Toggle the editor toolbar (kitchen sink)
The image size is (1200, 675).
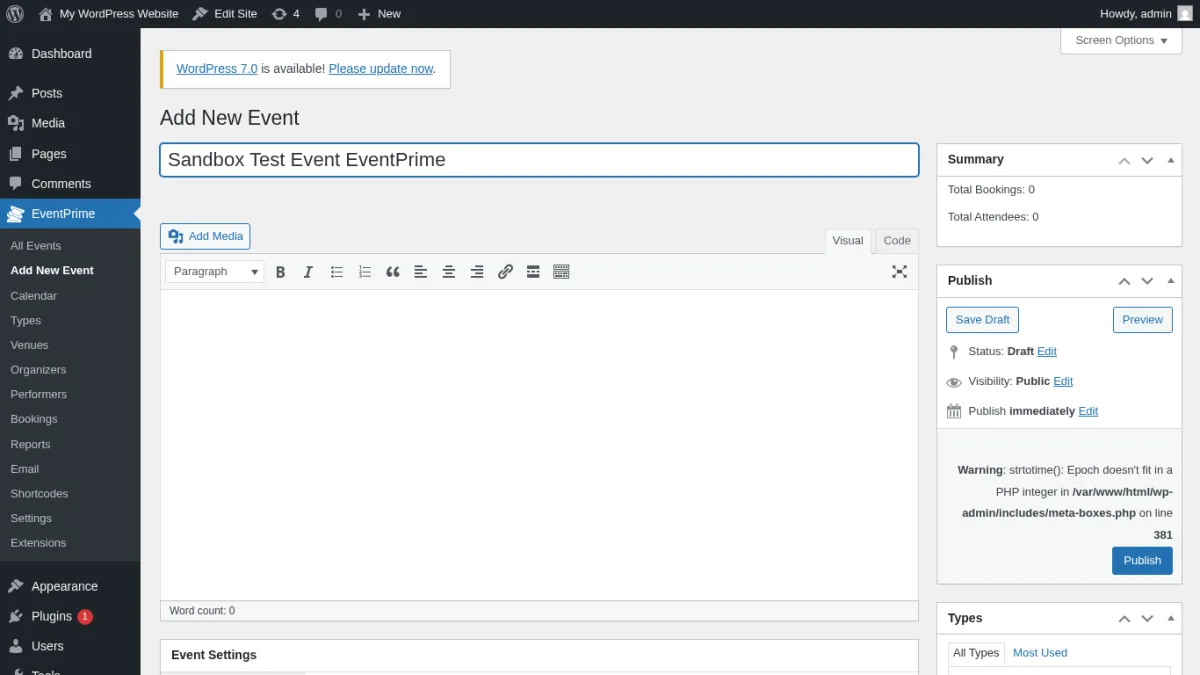click(x=561, y=272)
